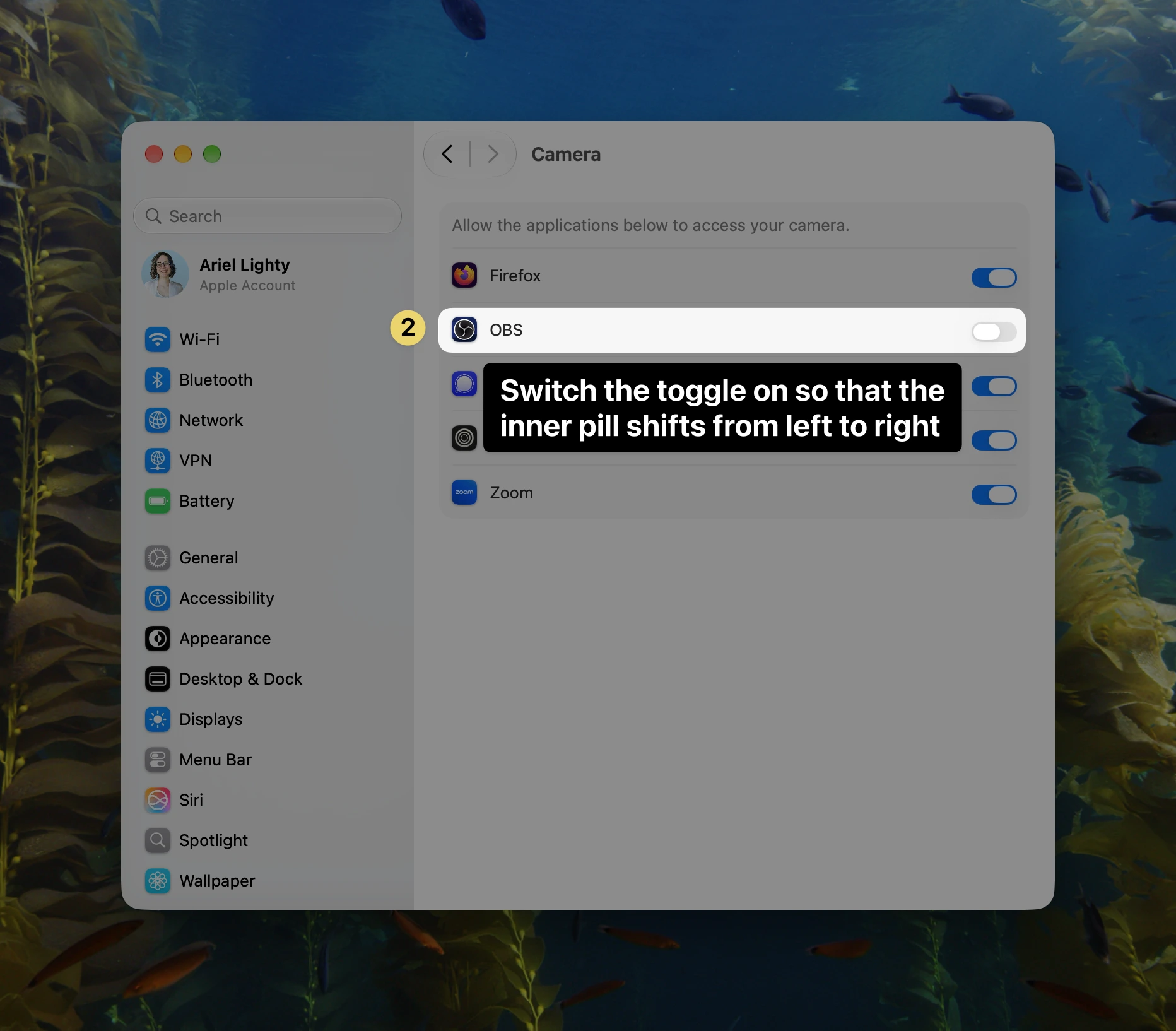Open the Desktop & Dock icon
The width and height of the screenshot is (1176, 1031).
(x=158, y=679)
